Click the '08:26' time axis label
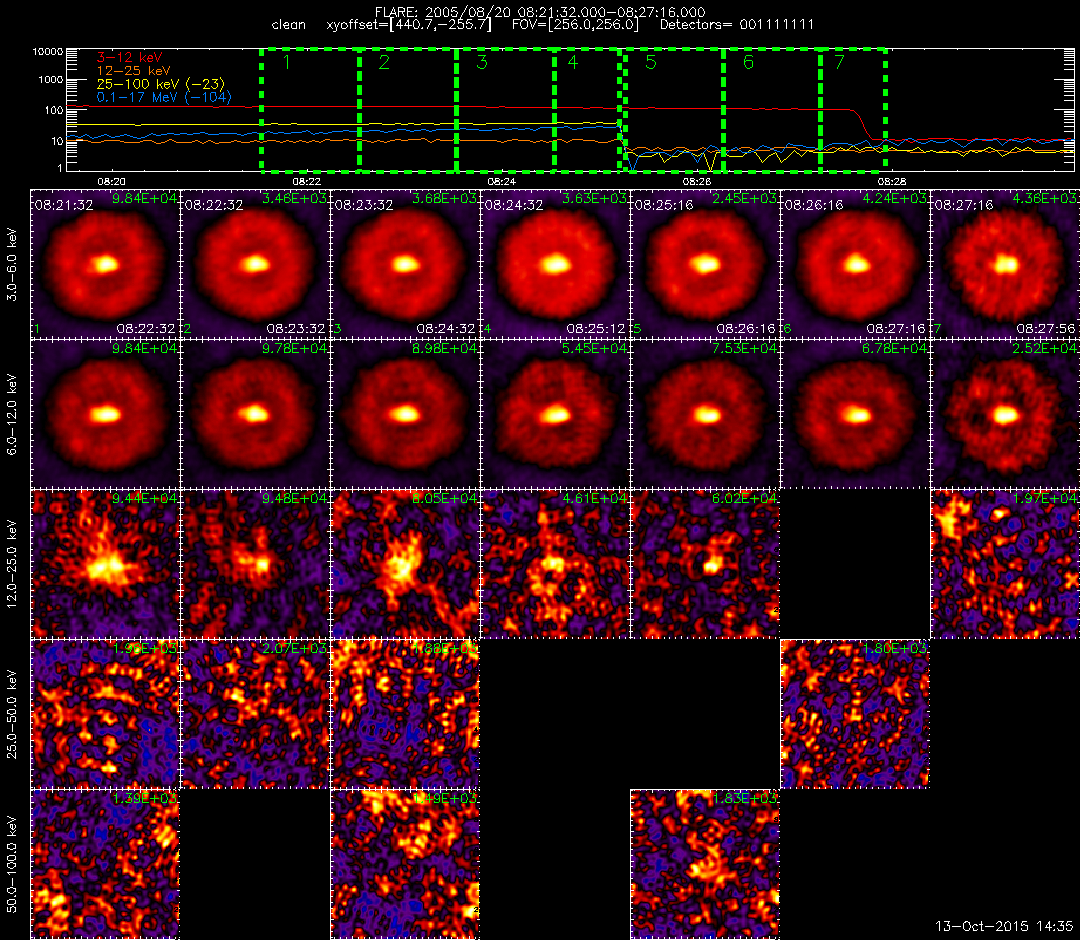Image resolution: width=1080 pixels, height=940 pixels. [x=696, y=182]
